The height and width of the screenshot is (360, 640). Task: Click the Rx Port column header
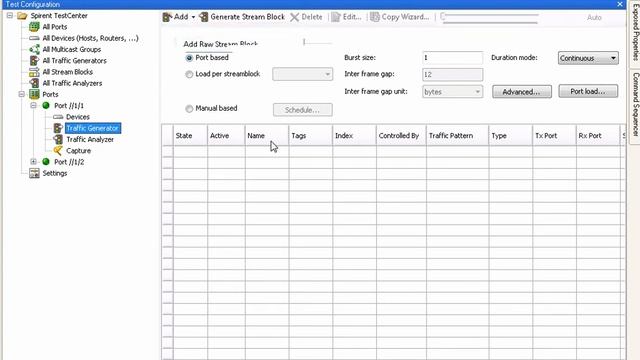point(598,136)
